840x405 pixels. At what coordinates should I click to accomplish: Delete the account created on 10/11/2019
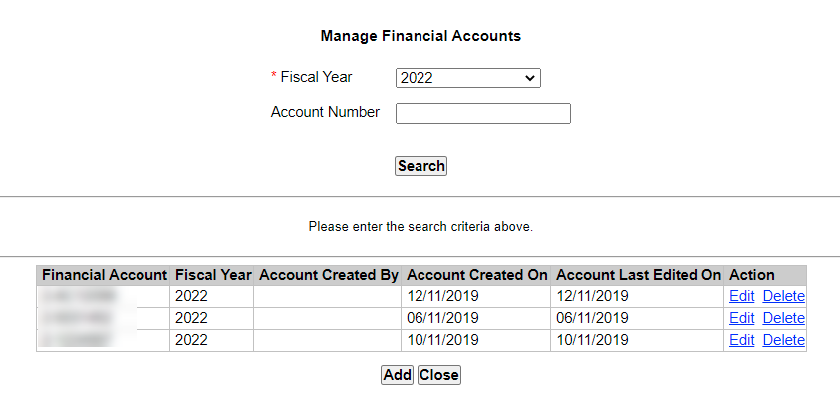coord(783,340)
